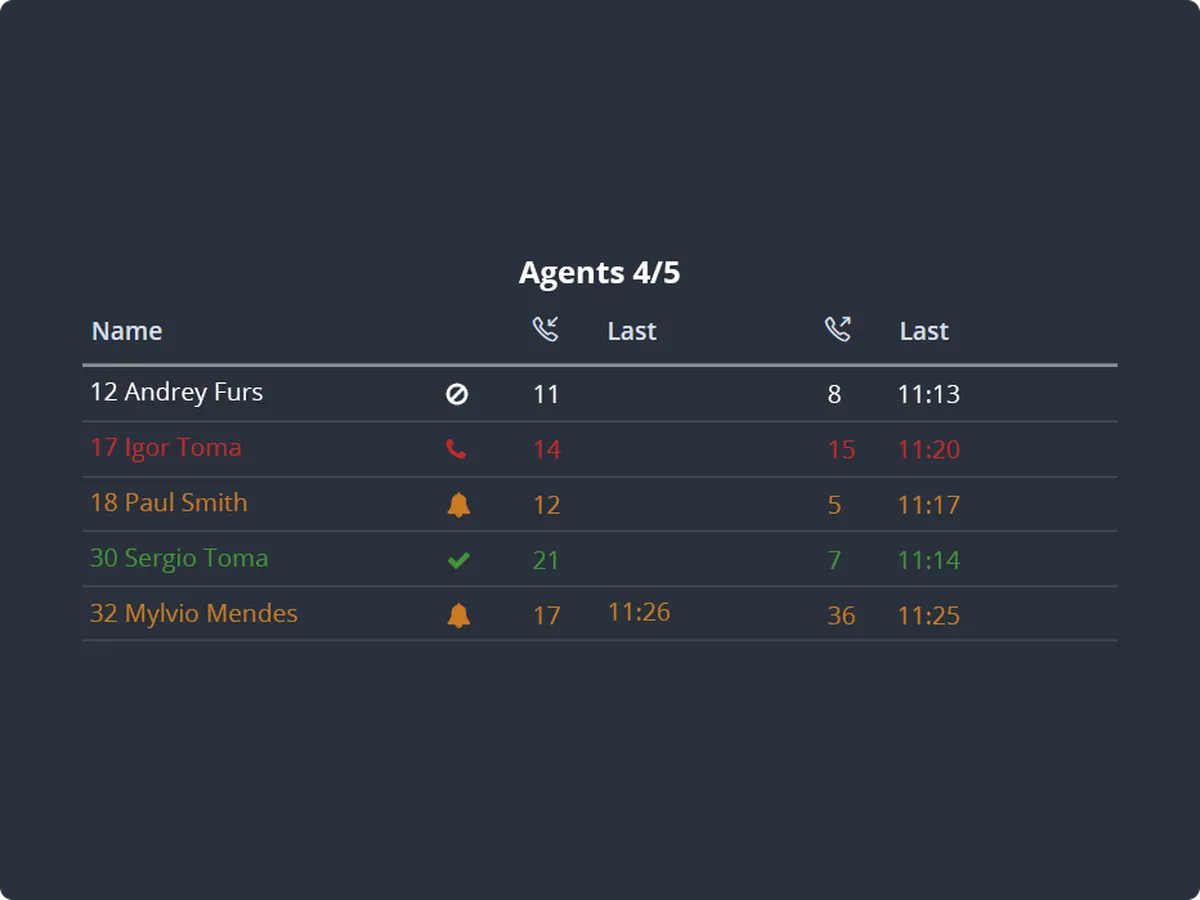The height and width of the screenshot is (900, 1200).
Task: Click the outgoing calls phone icon header
Action: (x=837, y=329)
